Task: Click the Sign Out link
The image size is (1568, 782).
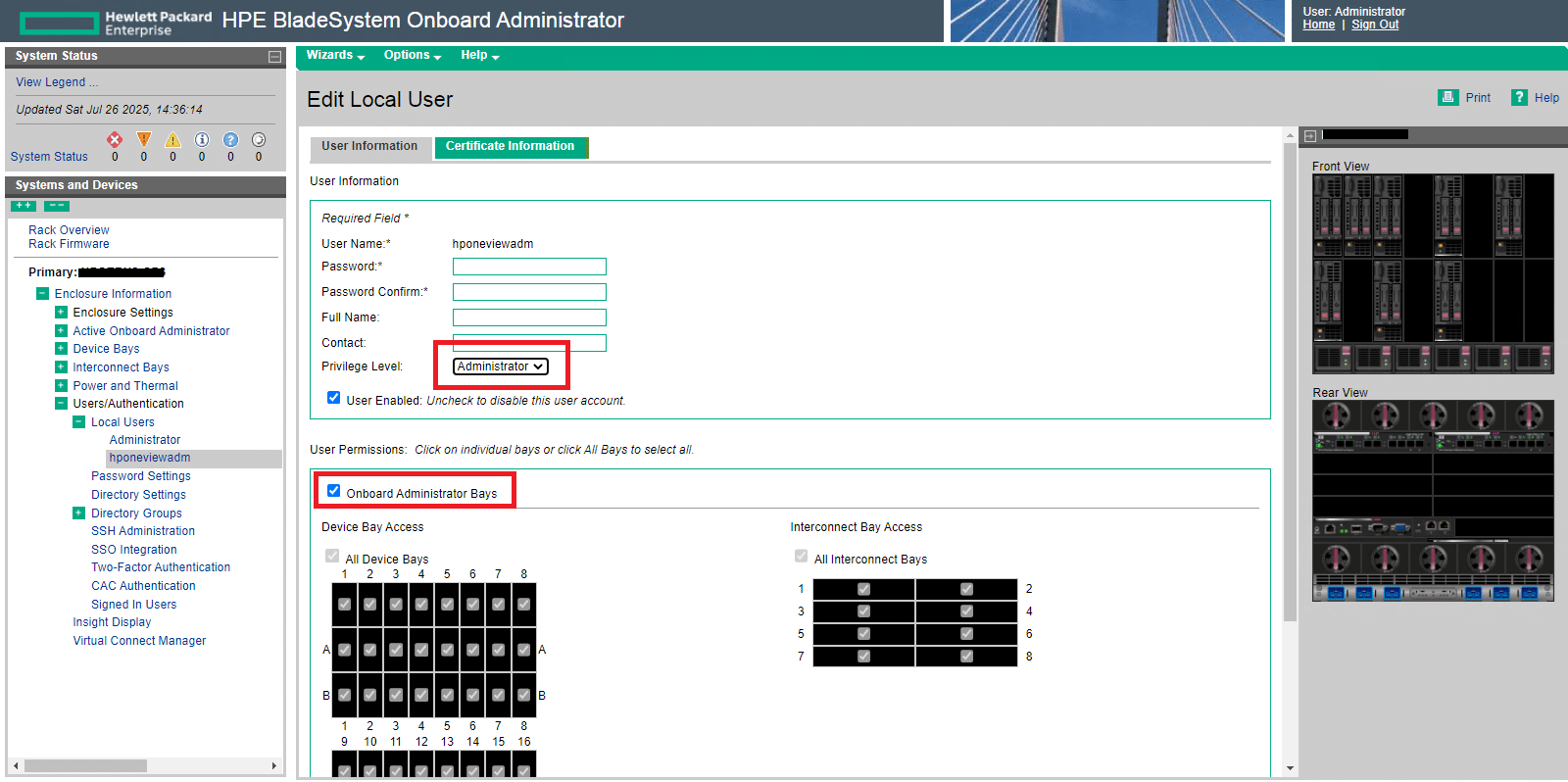Action: click(1375, 24)
